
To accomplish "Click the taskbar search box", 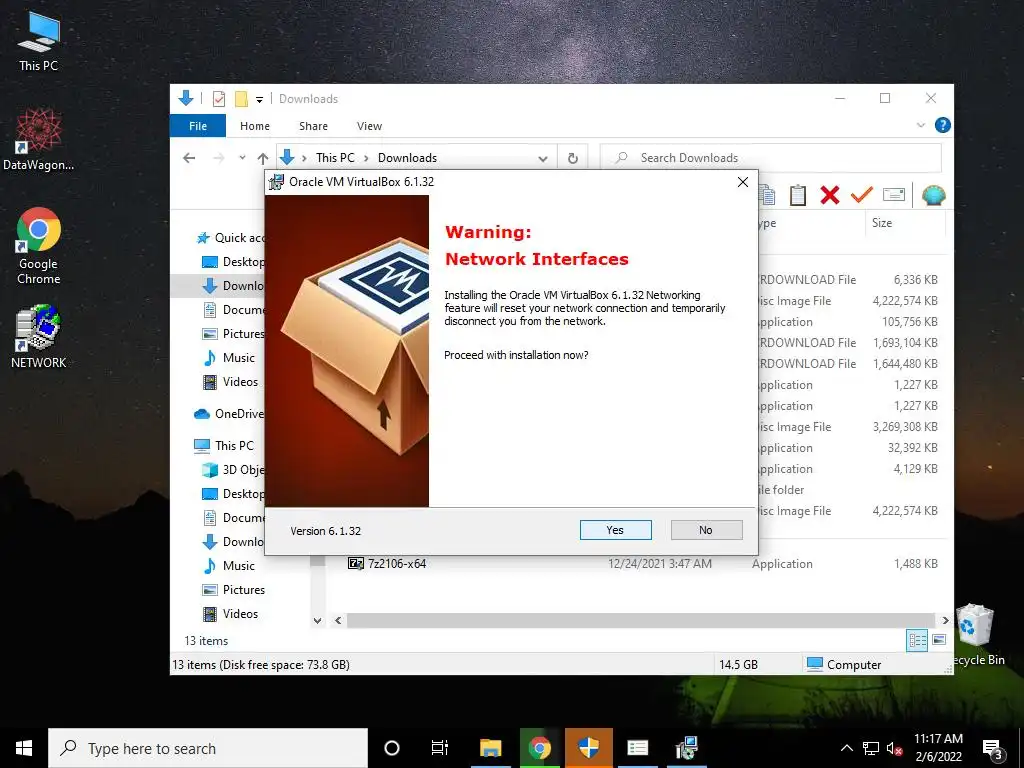I will click(x=208, y=748).
